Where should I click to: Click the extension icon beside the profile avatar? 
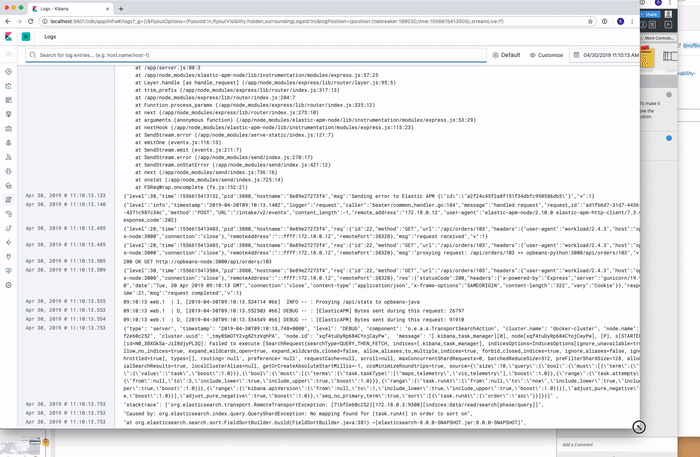pos(604,21)
